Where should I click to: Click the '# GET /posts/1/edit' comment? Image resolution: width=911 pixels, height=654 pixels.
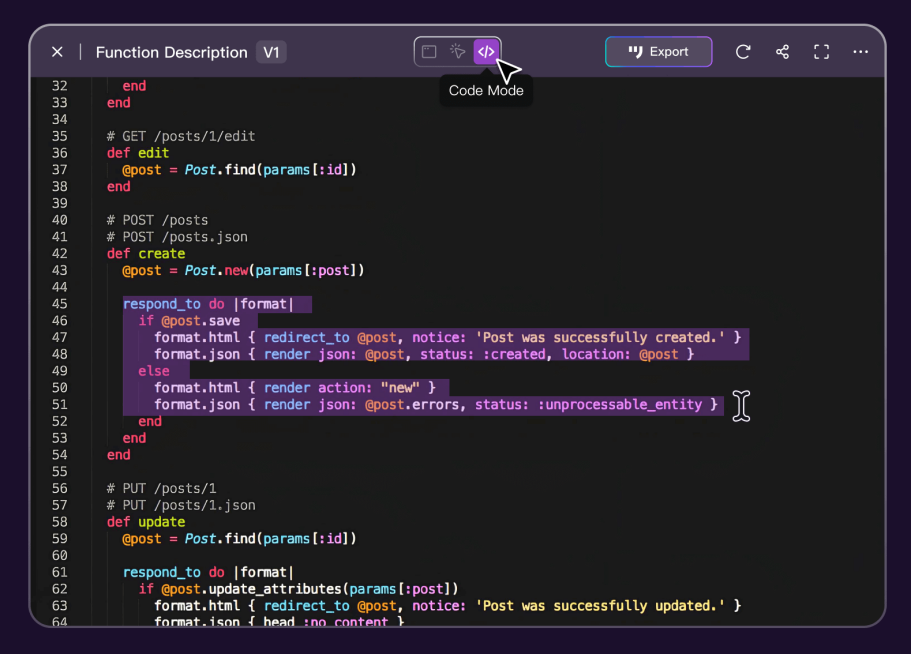pos(181,136)
